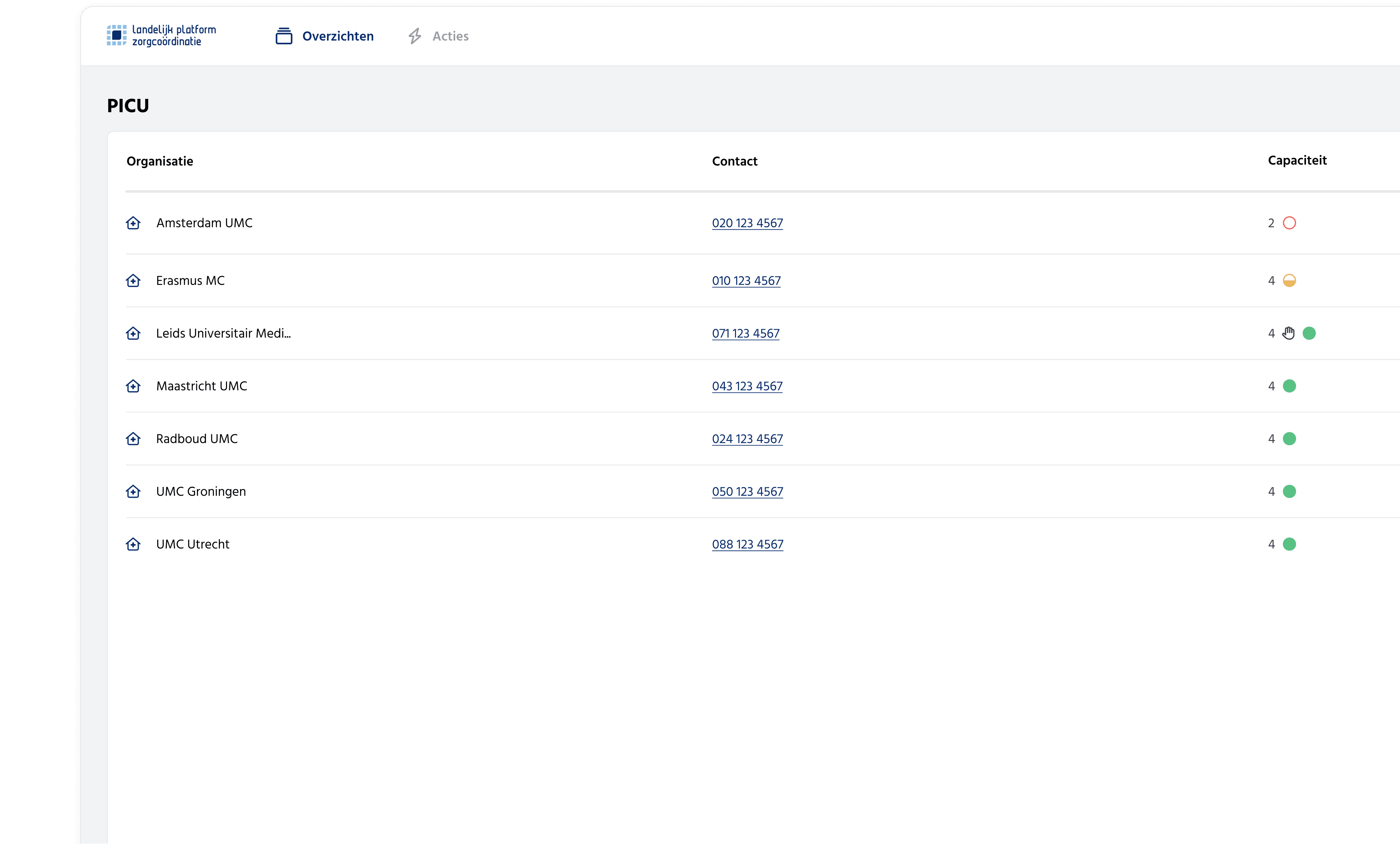Click the half-filled orange circle for Erasmus MC
Viewport: 1400px width, 844px height.
tap(1289, 280)
